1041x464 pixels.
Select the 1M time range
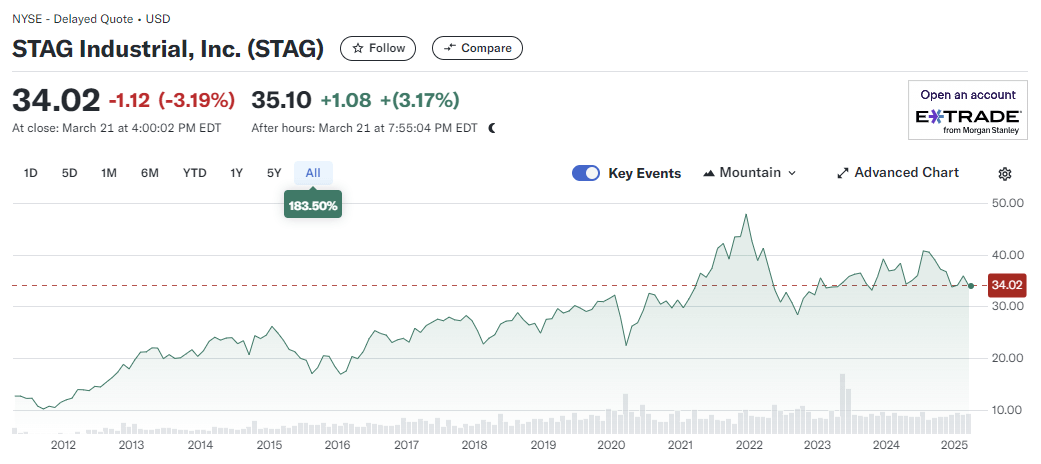coord(109,173)
